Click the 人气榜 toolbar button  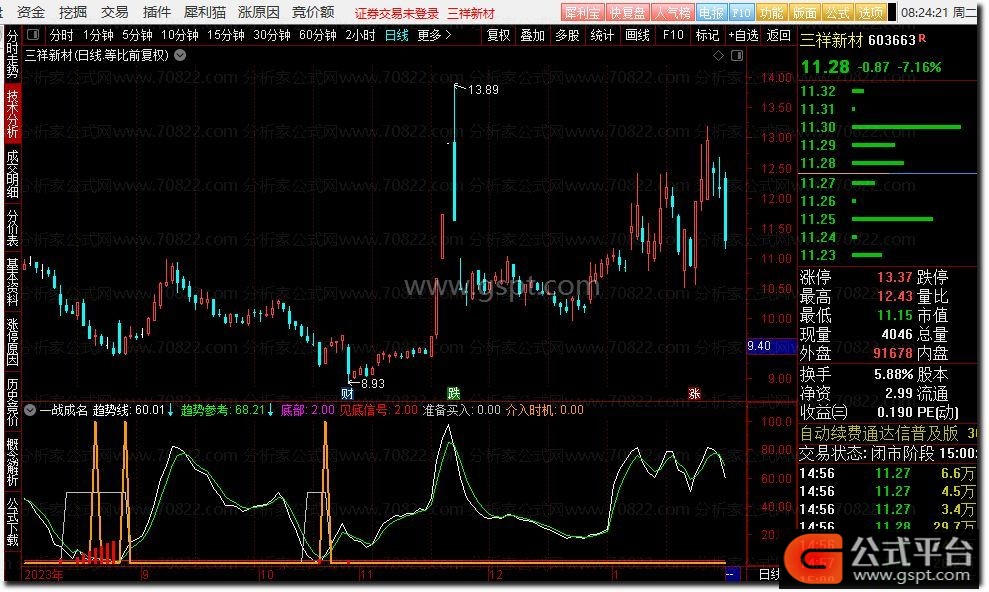pos(673,13)
